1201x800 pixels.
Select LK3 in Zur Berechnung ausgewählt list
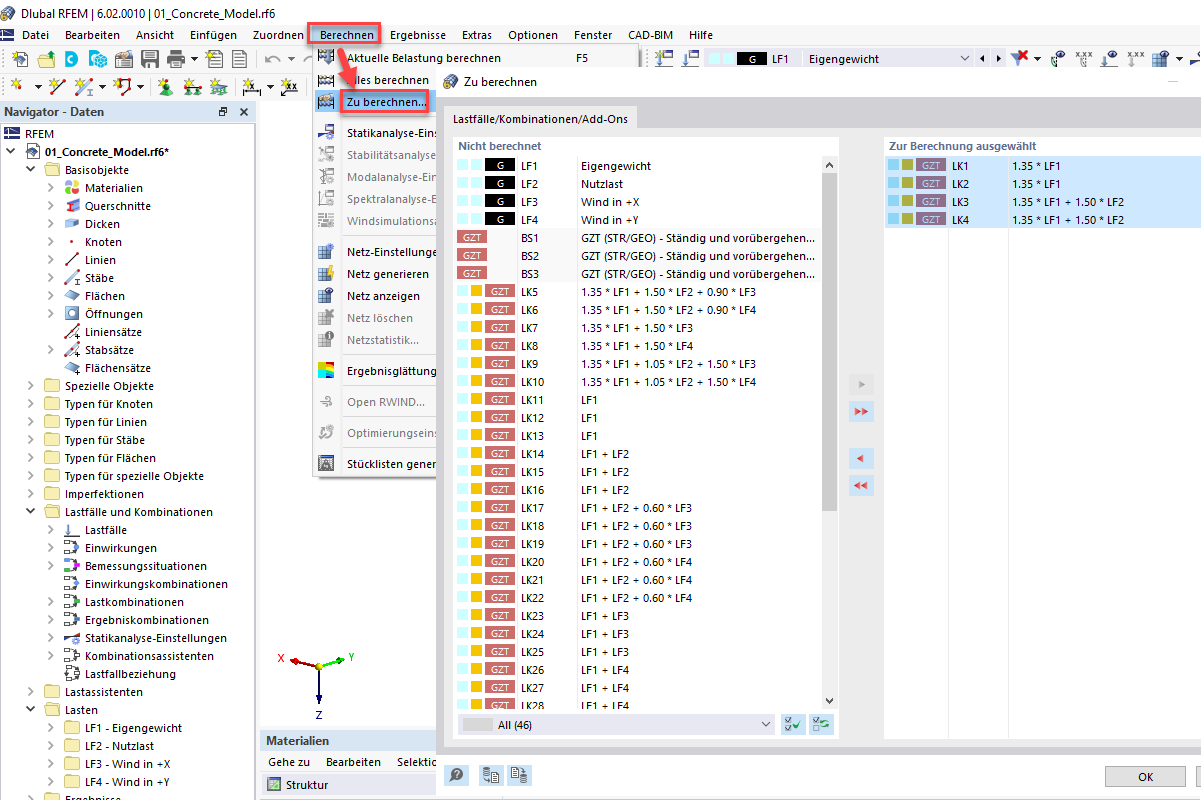pos(1043,202)
